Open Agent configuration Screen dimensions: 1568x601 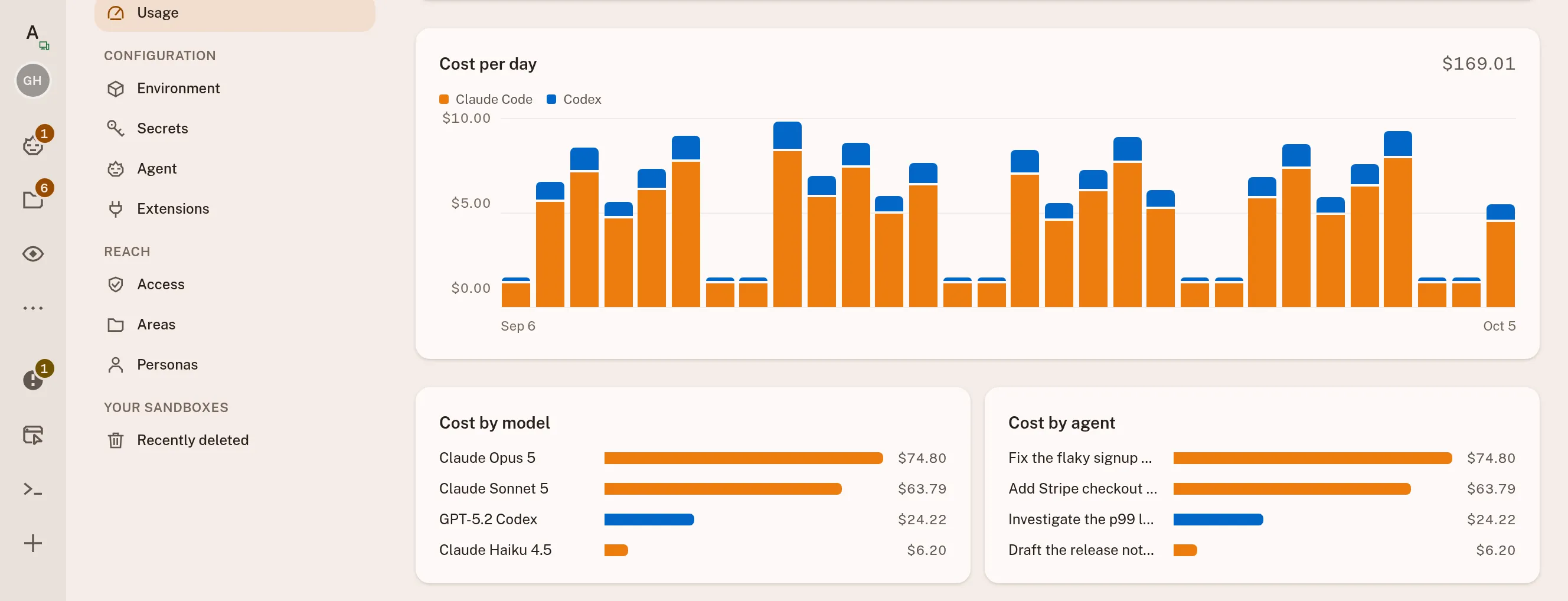click(235, 169)
